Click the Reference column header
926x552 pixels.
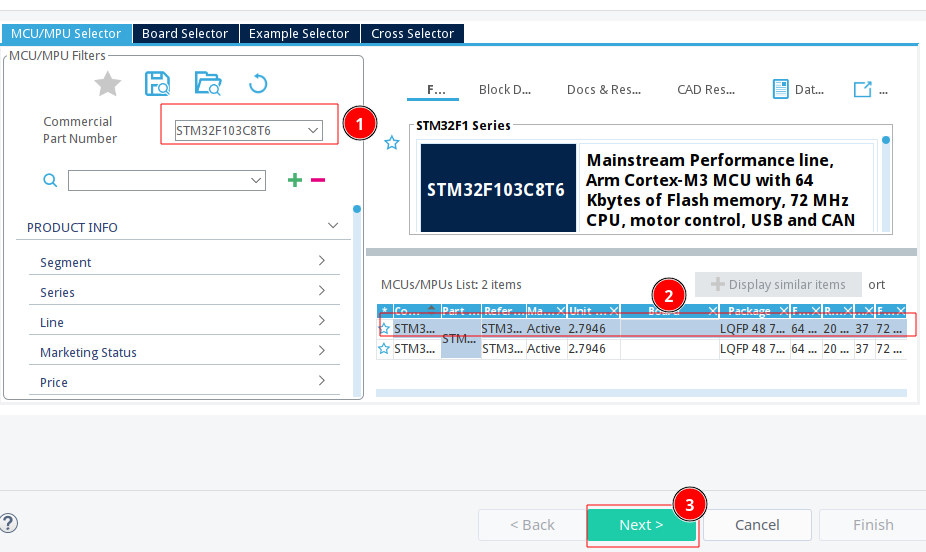point(503,311)
